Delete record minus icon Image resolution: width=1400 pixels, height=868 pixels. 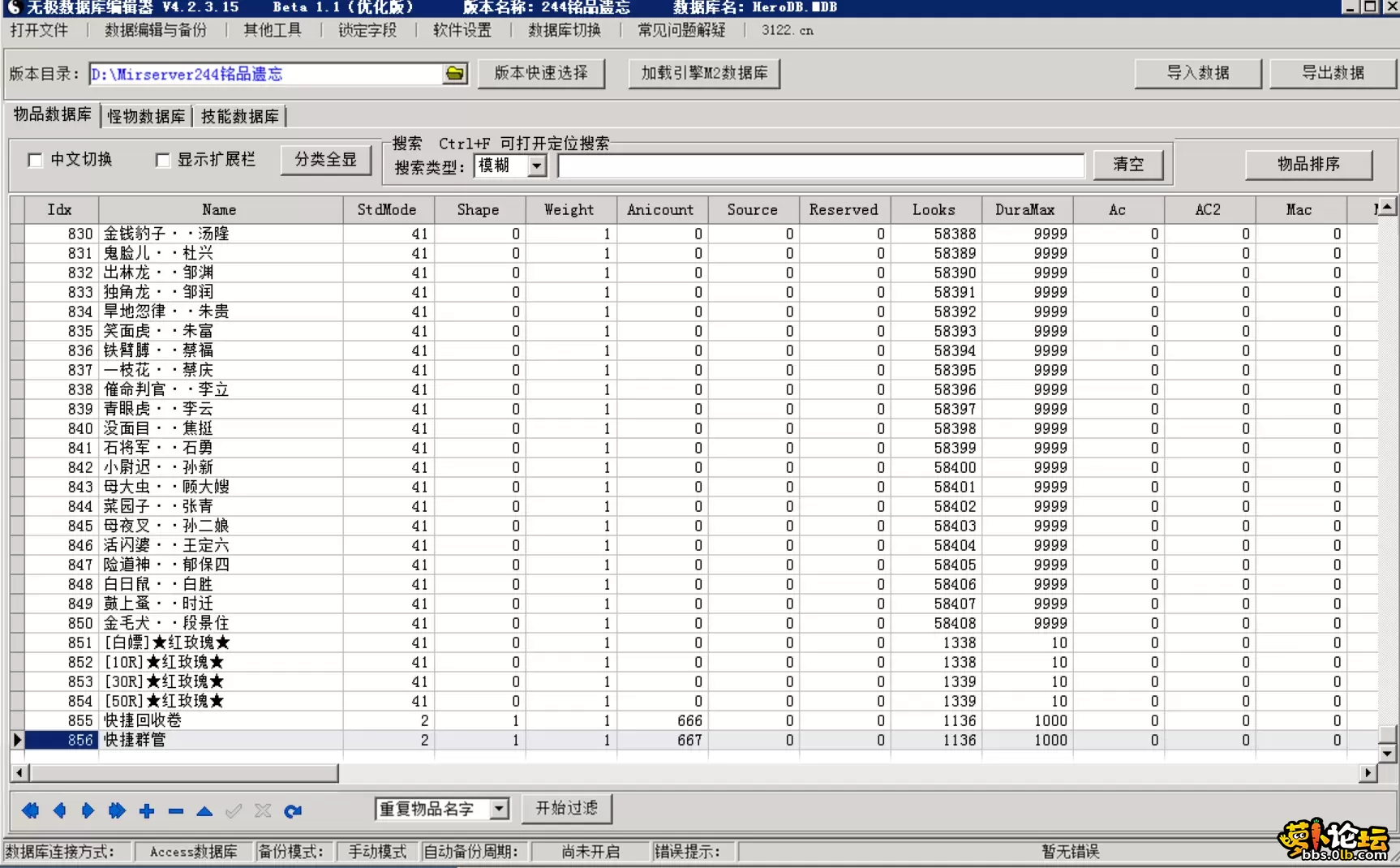tap(175, 810)
